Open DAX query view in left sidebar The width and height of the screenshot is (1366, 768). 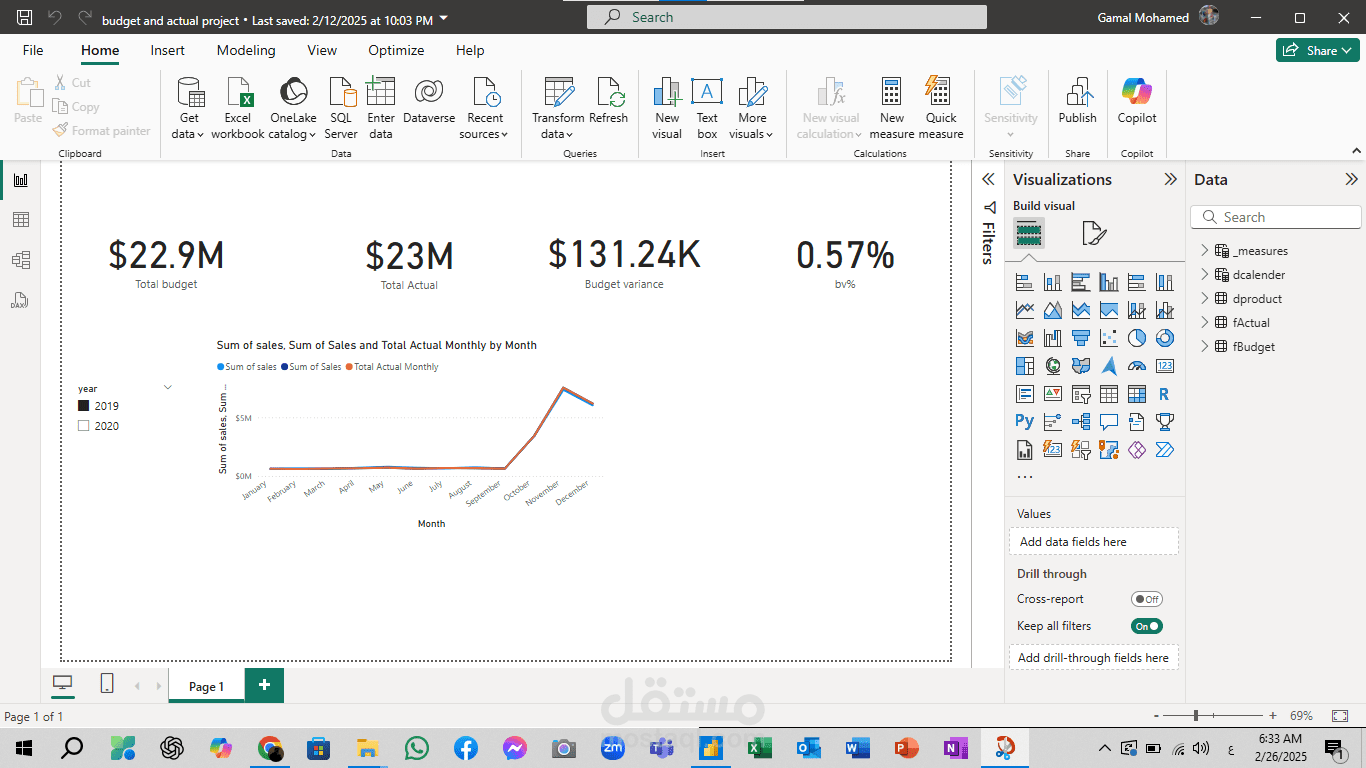[21, 300]
